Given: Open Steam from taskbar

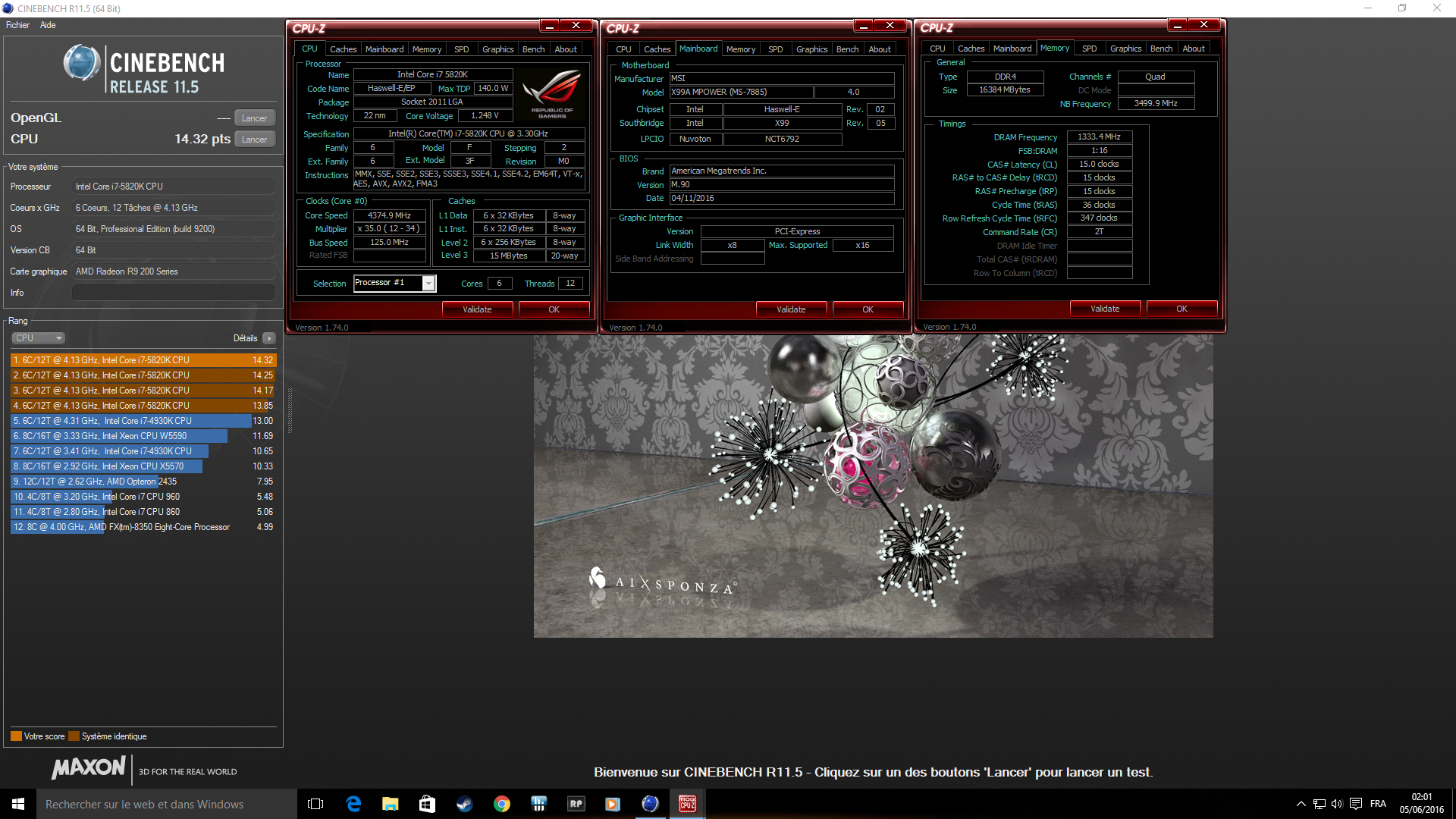Looking at the screenshot, I should tap(464, 804).
